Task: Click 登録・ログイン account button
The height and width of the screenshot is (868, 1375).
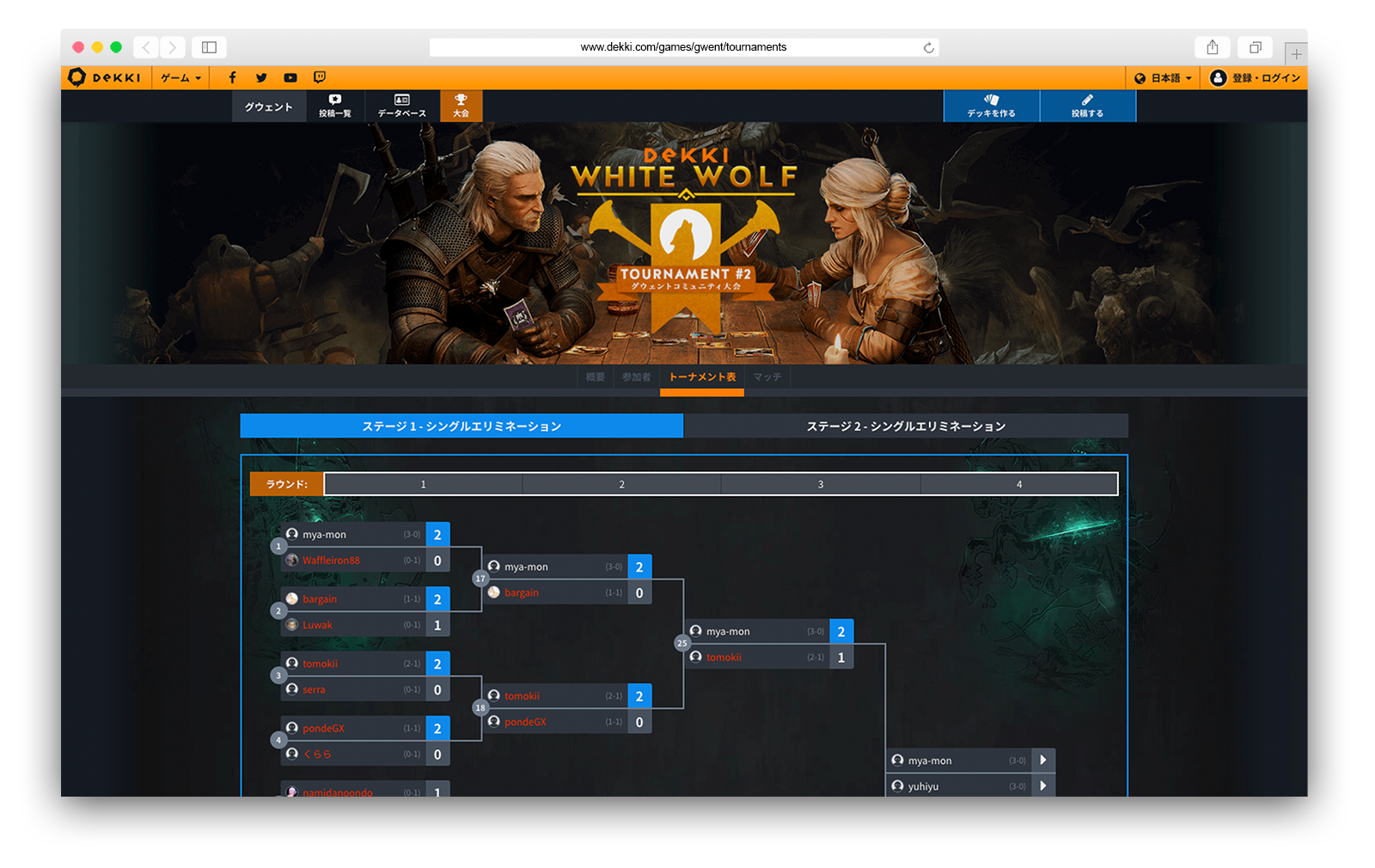Action: (1255, 77)
